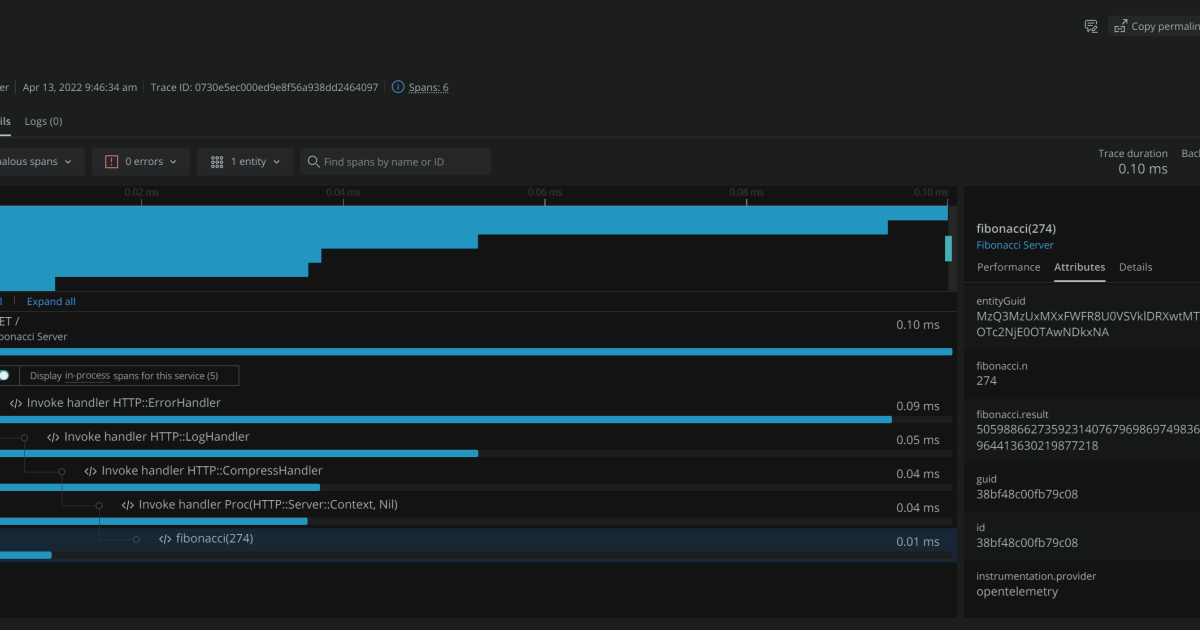
Task: Click the Copy permalink icon
Action: pos(1121,26)
